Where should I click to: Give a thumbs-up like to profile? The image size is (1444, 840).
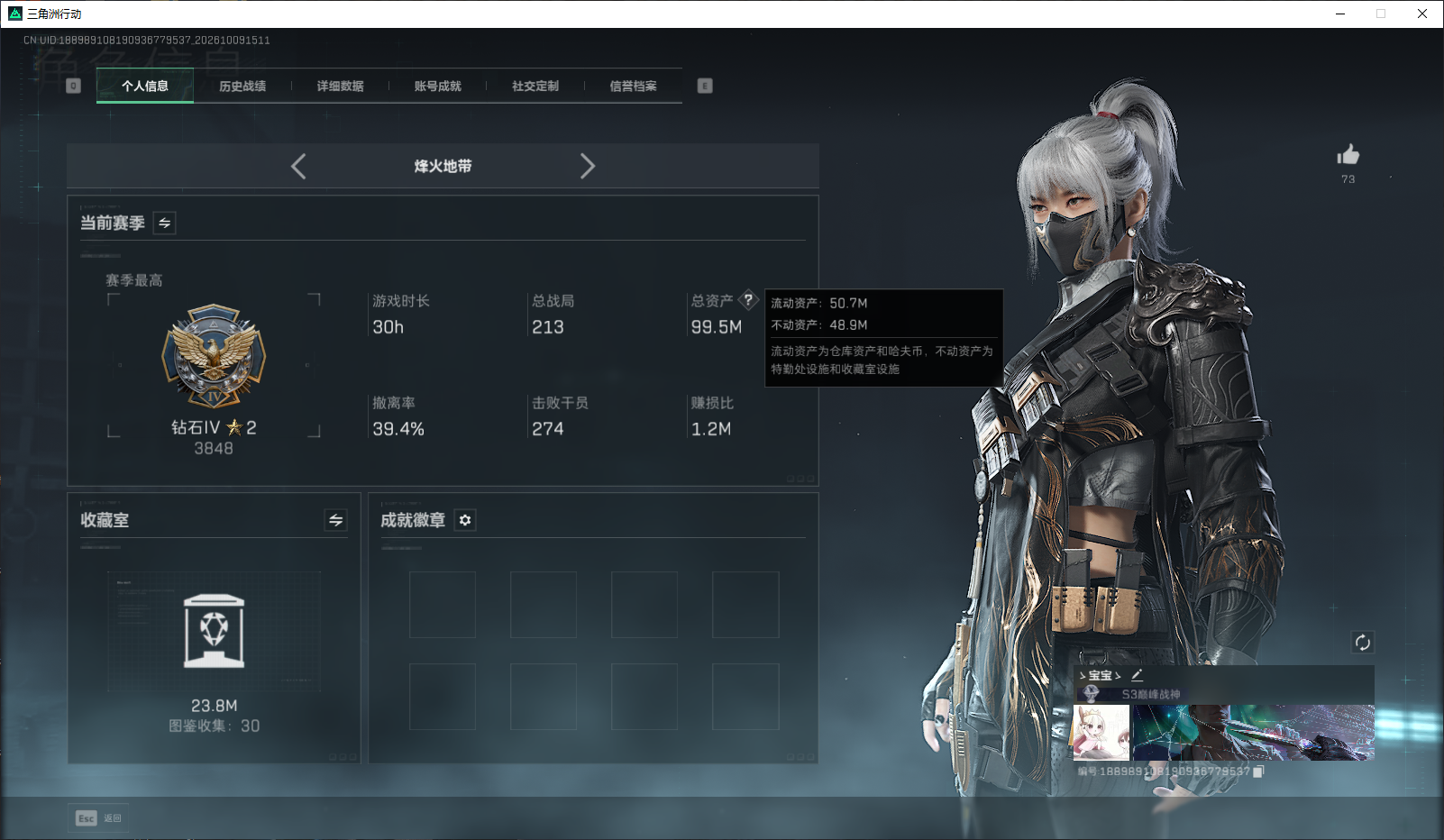[x=1348, y=155]
